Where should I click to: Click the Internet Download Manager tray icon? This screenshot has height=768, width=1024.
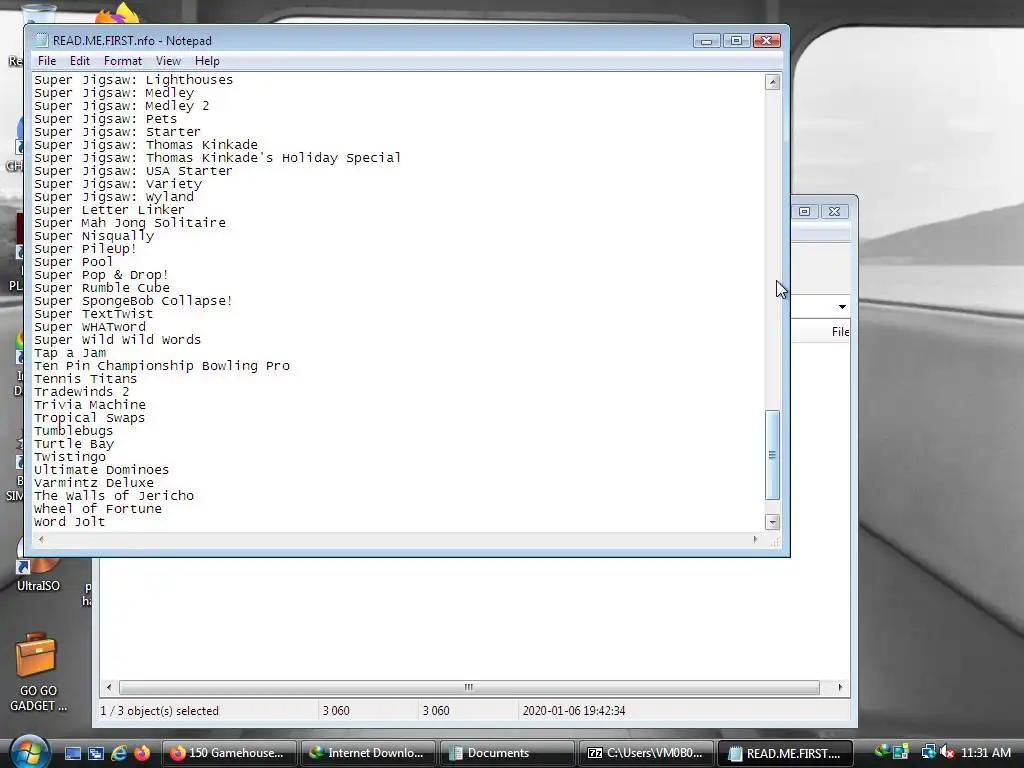tap(881, 752)
